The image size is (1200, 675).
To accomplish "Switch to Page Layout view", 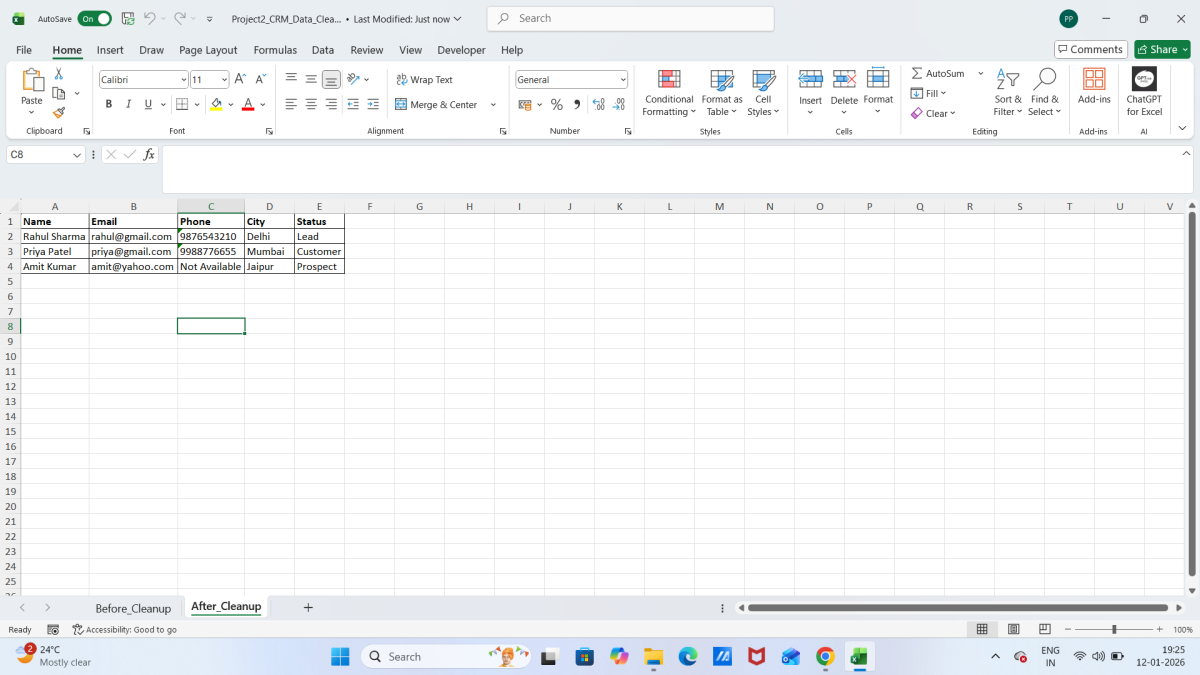I will point(1014,629).
